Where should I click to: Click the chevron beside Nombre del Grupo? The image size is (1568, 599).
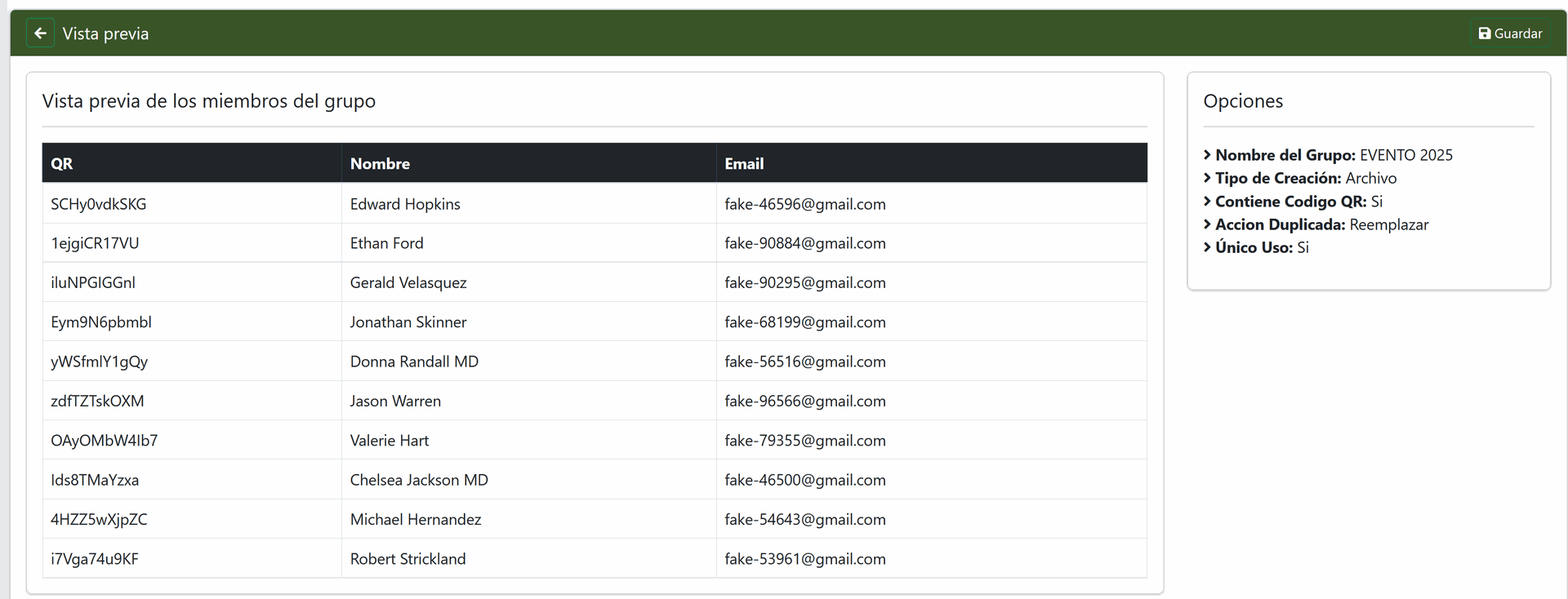coord(1207,155)
